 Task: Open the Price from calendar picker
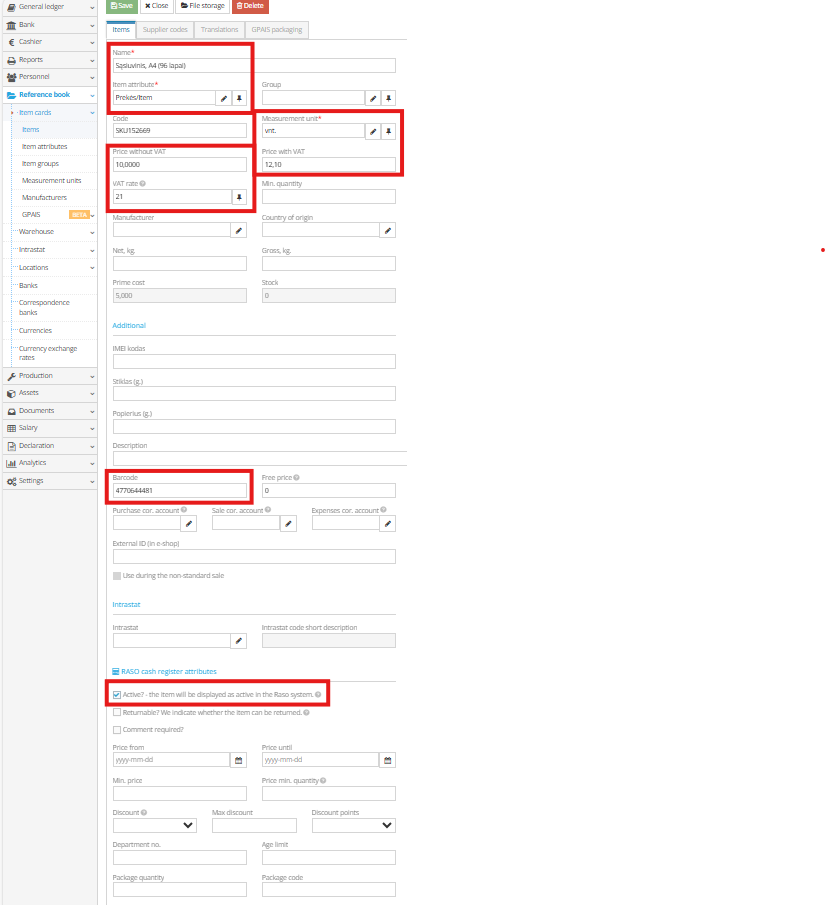(236, 760)
